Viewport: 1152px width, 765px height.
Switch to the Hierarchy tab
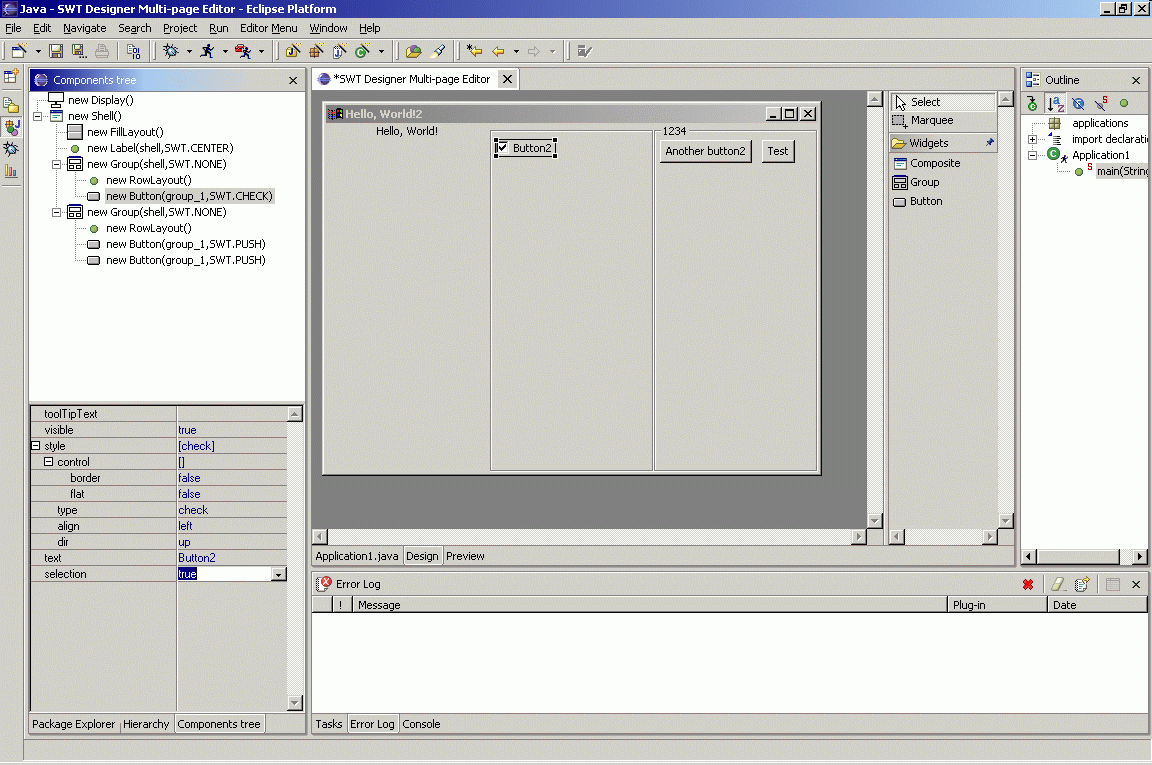click(146, 724)
